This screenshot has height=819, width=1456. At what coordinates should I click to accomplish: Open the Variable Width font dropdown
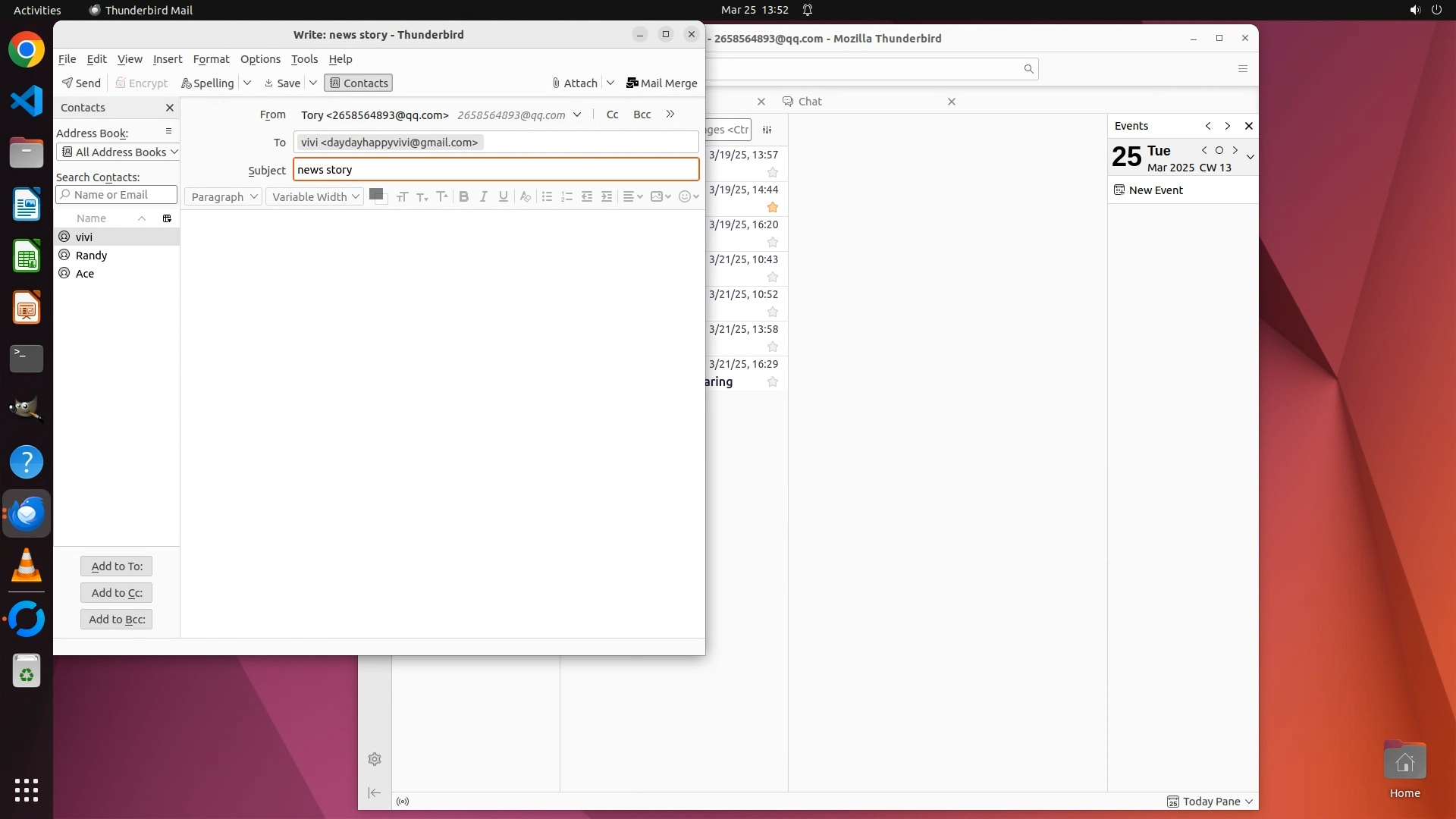(315, 196)
